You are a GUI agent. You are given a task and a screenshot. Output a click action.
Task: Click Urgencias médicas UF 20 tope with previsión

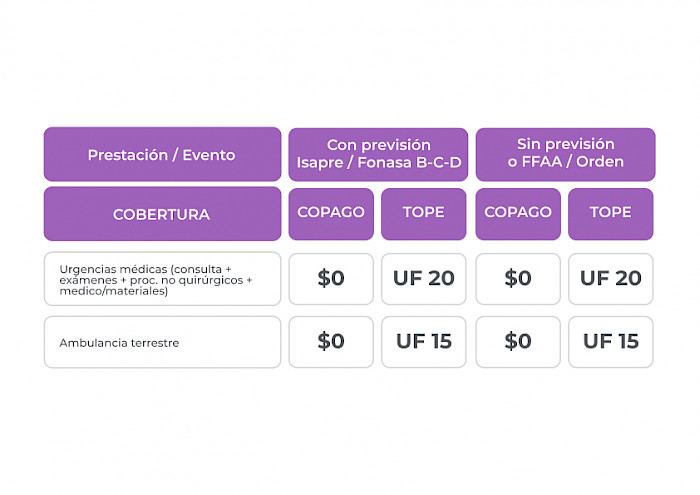point(424,279)
